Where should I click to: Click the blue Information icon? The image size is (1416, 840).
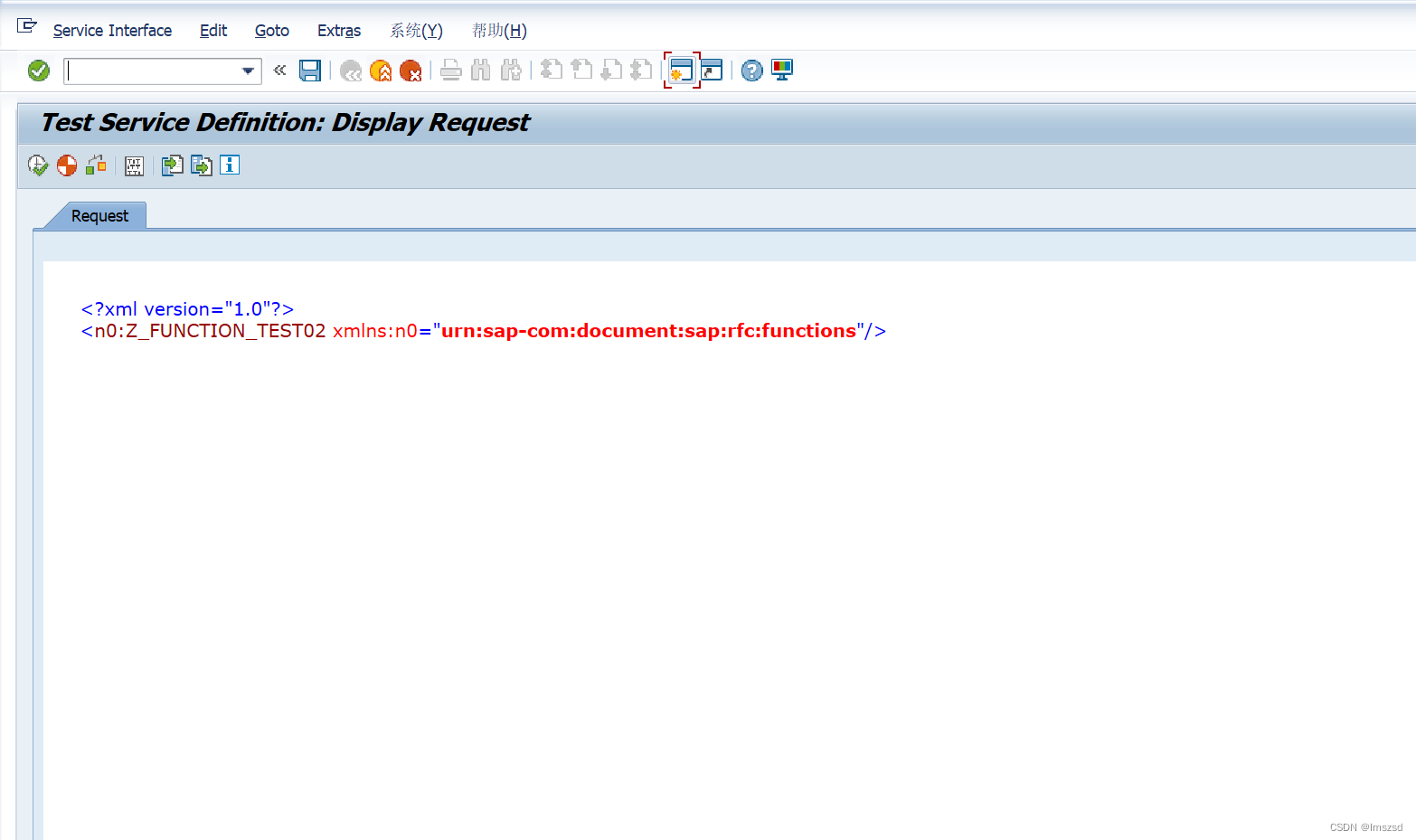[x=230, y=165]
